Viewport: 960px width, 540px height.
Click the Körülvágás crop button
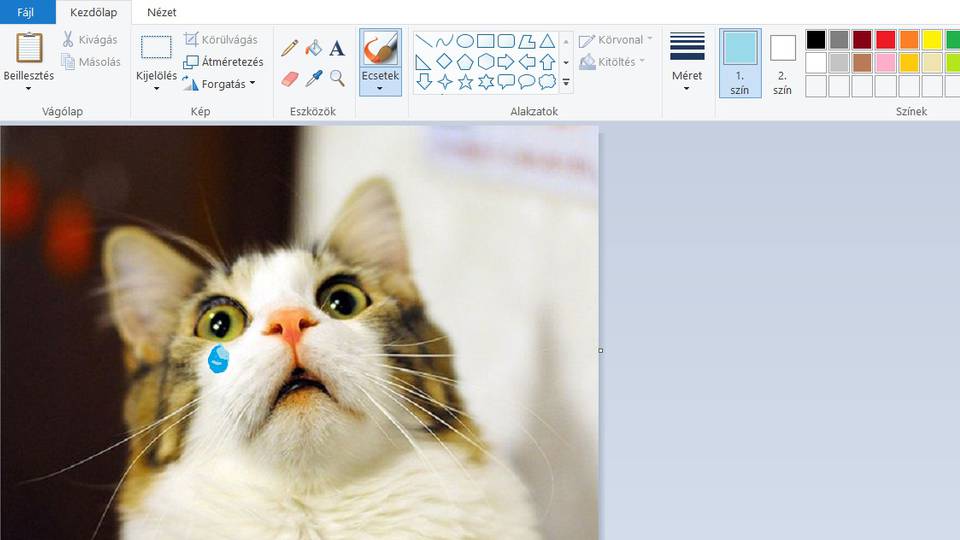[x=220, y=40]
